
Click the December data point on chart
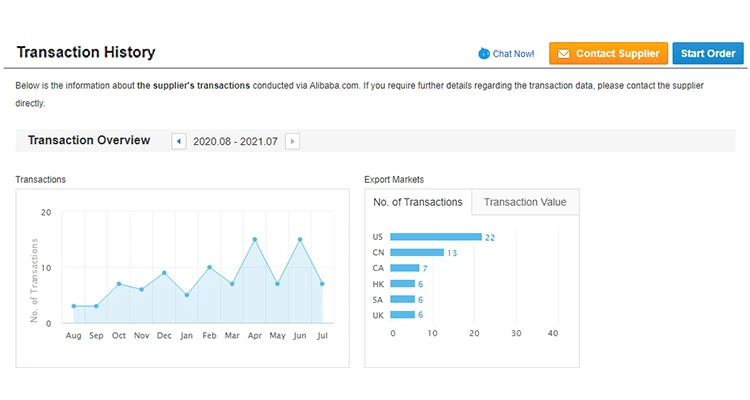point(164,273)
